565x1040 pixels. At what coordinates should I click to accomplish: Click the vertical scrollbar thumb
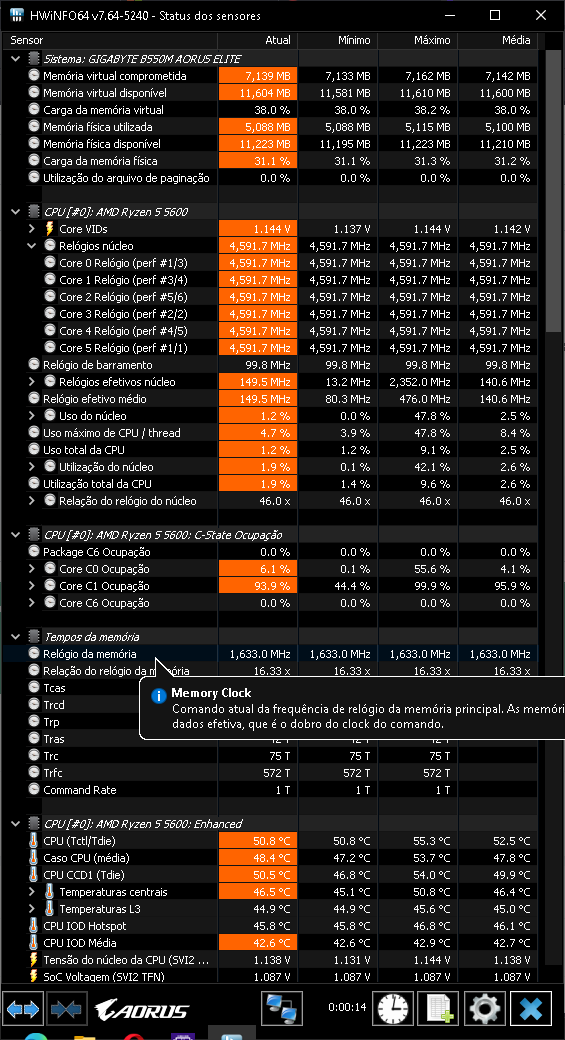click(554, 190)
